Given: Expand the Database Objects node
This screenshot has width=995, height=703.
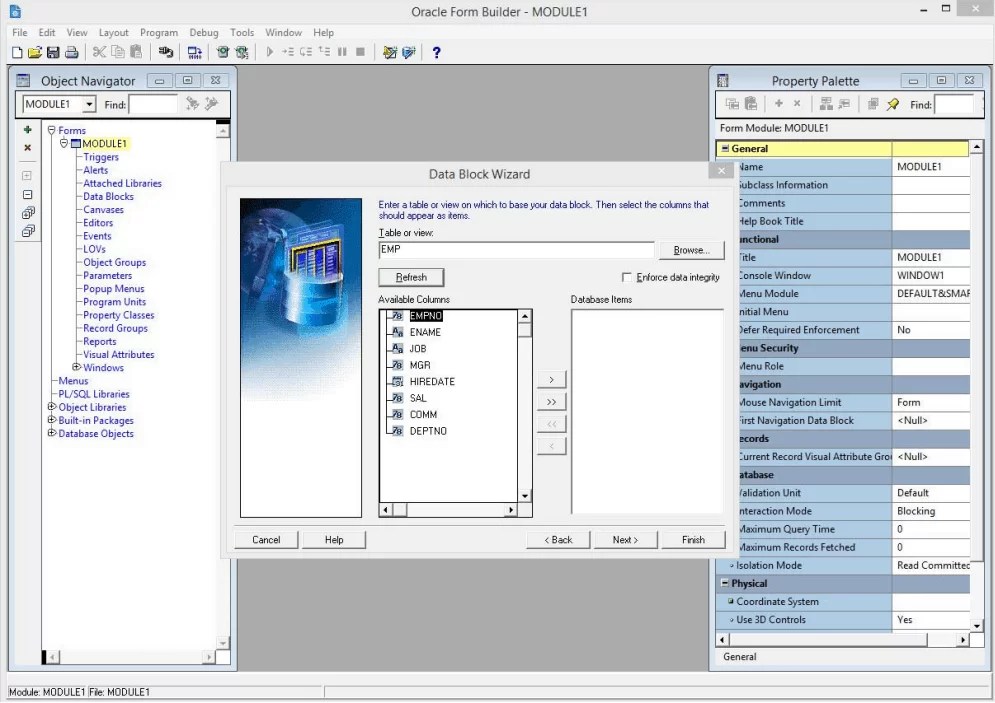Looking at the screenshot, I should 51,433.
